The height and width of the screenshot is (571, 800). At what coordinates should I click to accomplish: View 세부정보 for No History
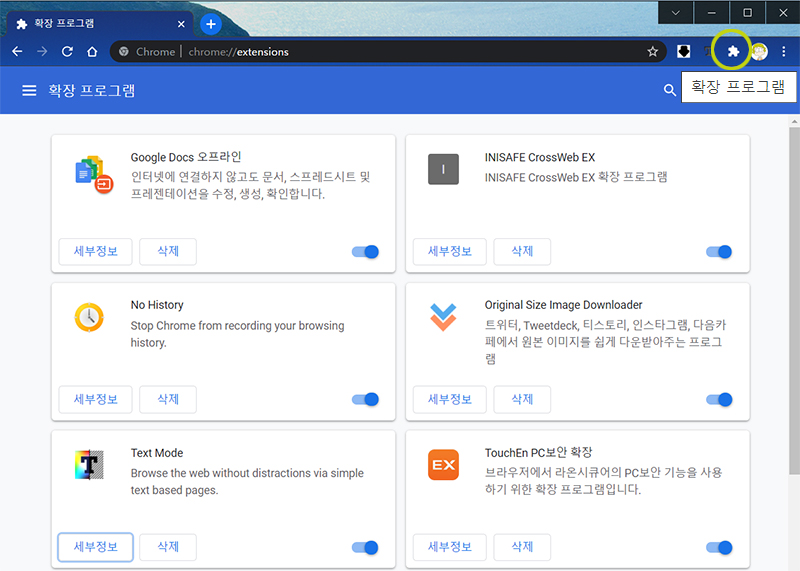[x=95, y=400]
